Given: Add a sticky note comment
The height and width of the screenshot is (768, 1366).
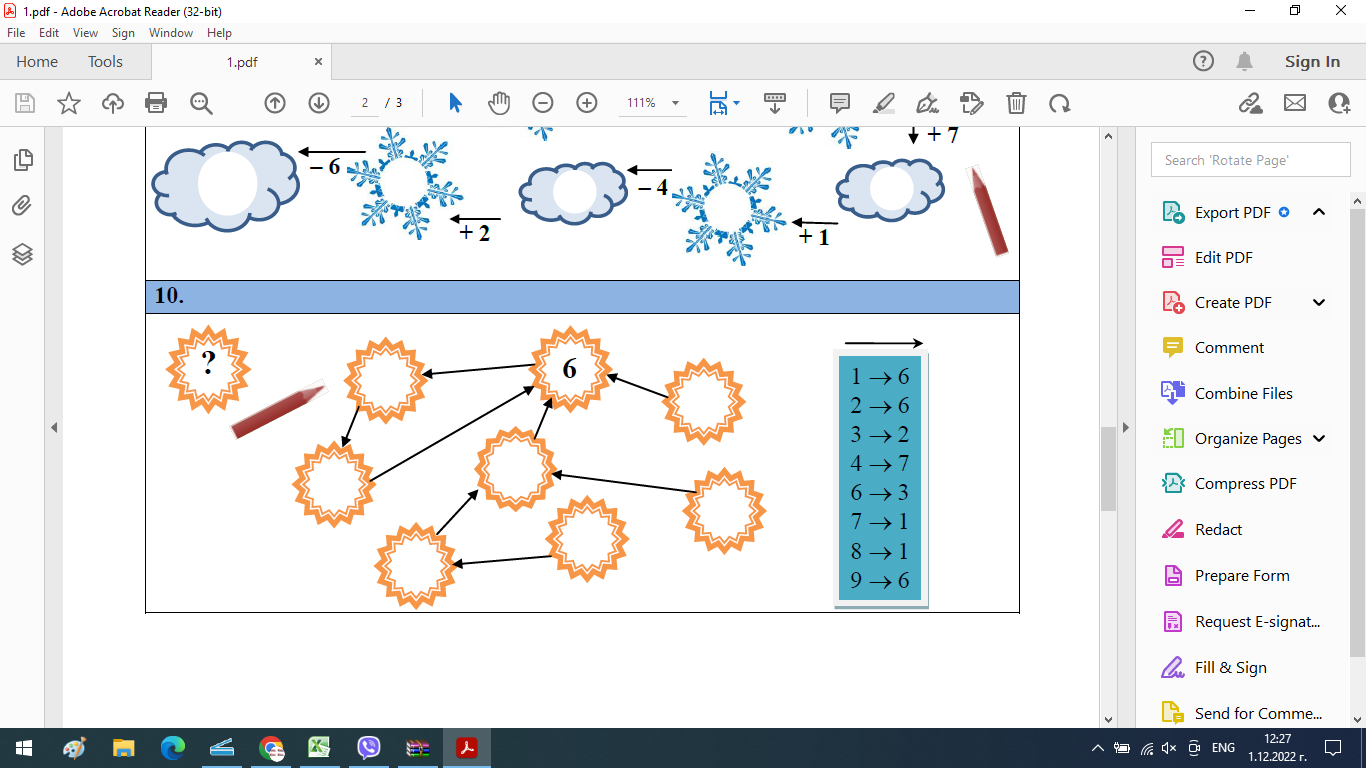Looking at the screenshot, I should [840, 103].
